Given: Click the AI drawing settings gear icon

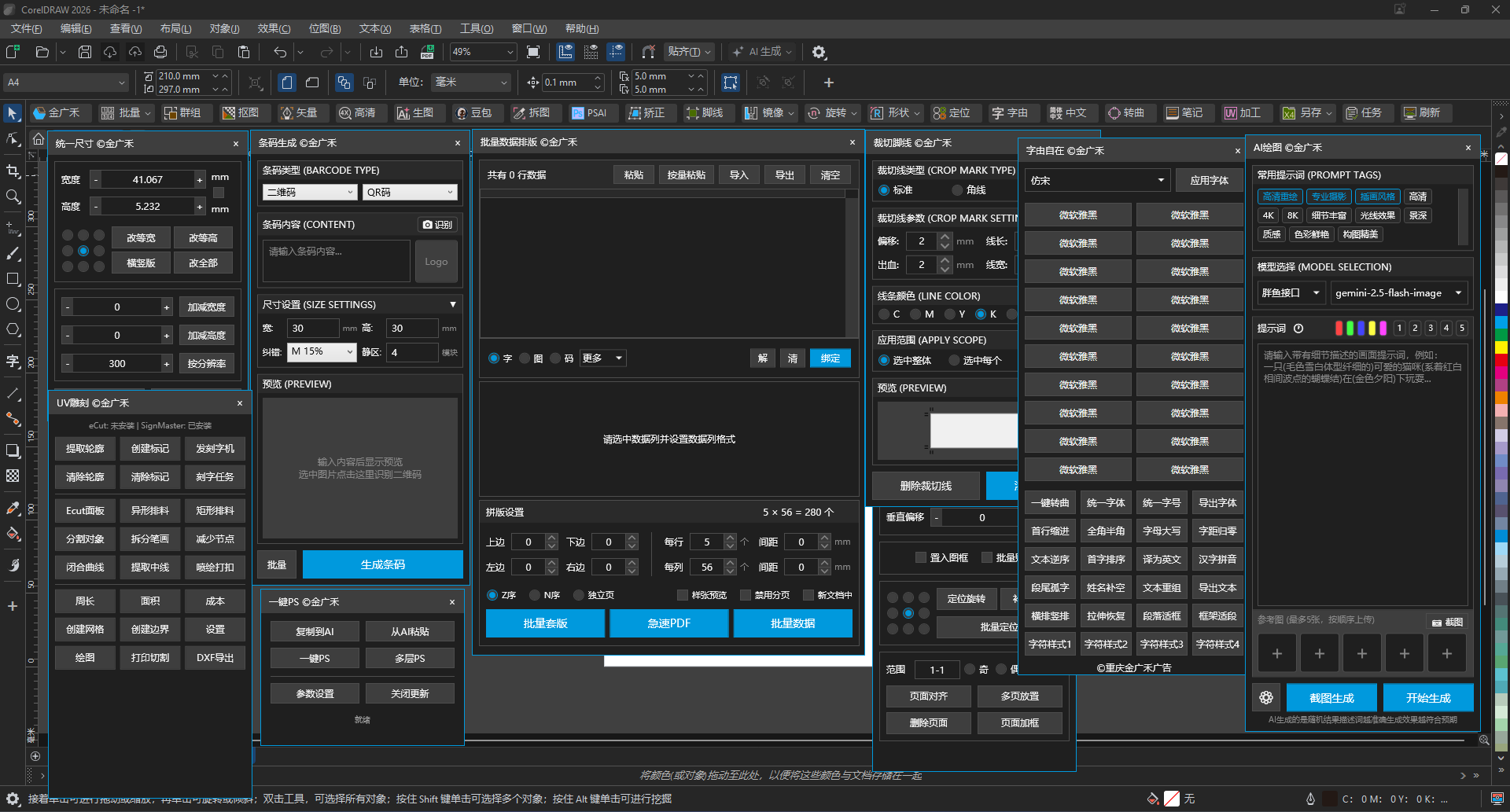Looking at the screenshot, I should 1265,698.
